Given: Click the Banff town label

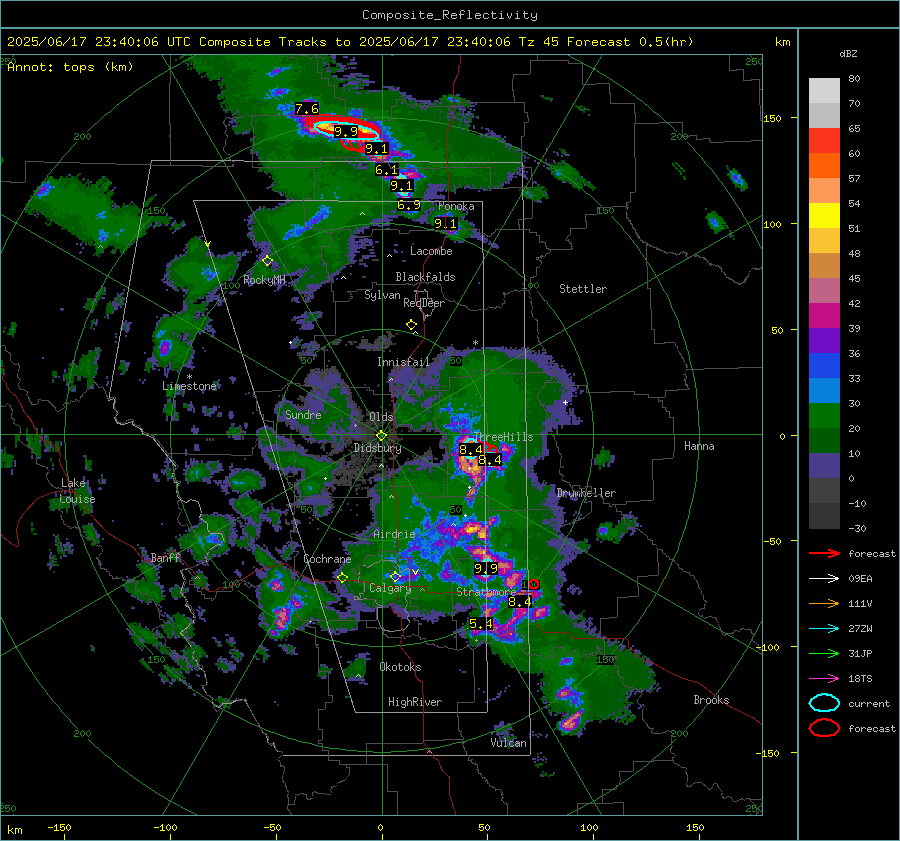Looking at the screenshot, I should point(165,558).
